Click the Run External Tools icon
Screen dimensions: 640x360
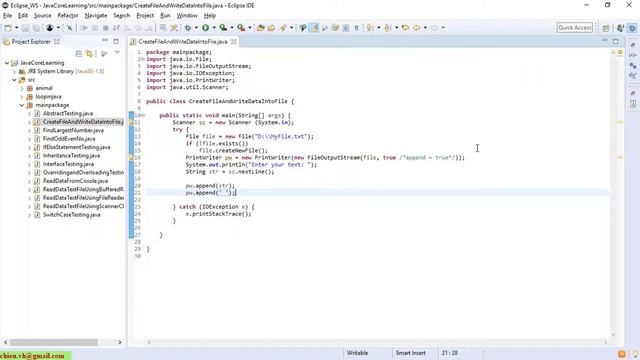point(241,28)
